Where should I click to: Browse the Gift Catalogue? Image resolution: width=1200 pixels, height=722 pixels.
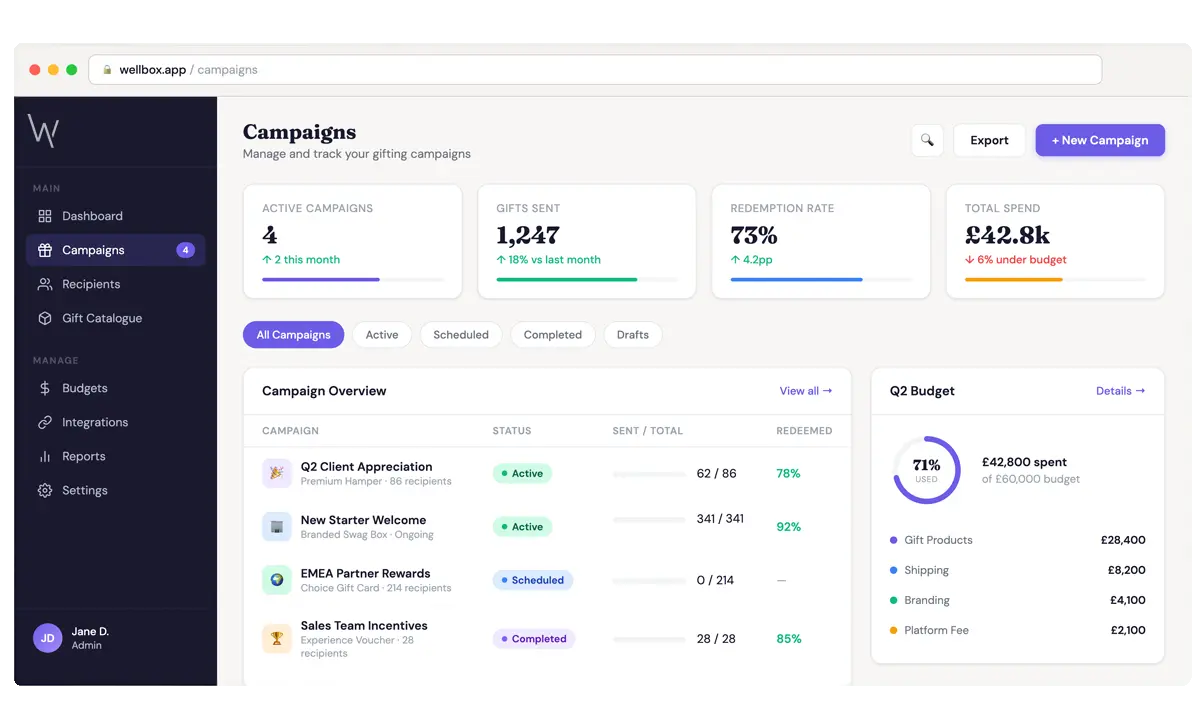pos(102,317)
